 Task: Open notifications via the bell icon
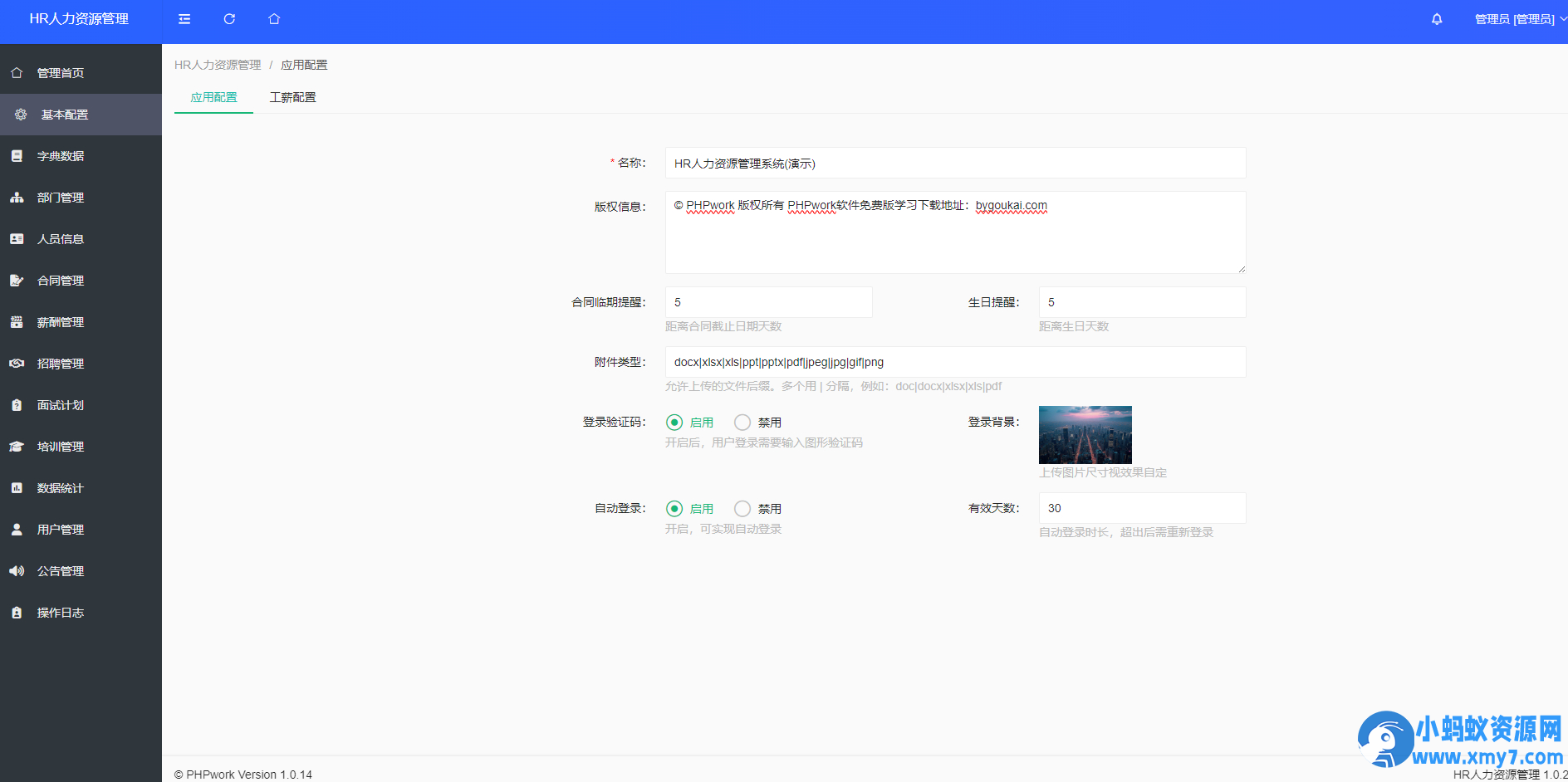pos(1436,19)
